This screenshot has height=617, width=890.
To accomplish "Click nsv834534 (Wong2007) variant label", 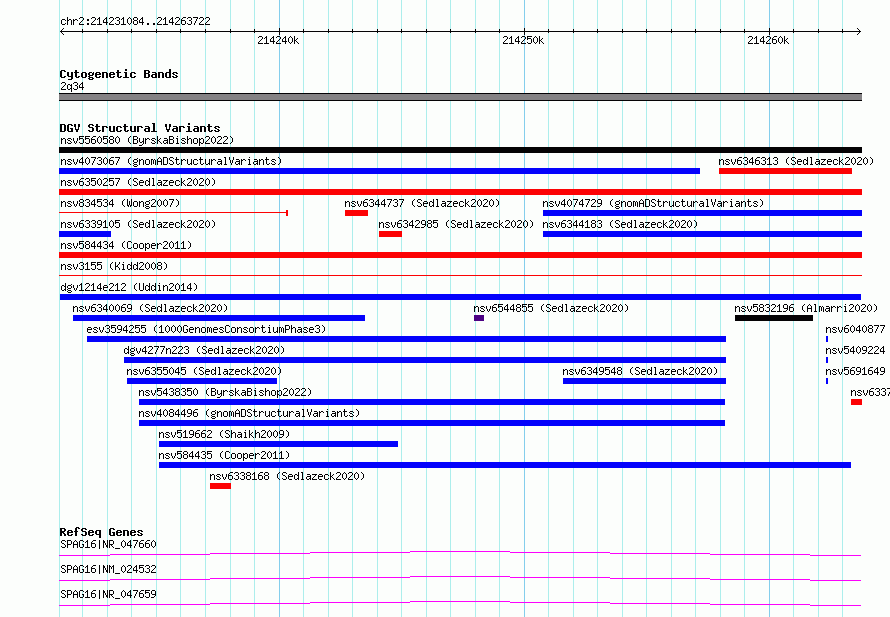I will [x=120, y=203].
